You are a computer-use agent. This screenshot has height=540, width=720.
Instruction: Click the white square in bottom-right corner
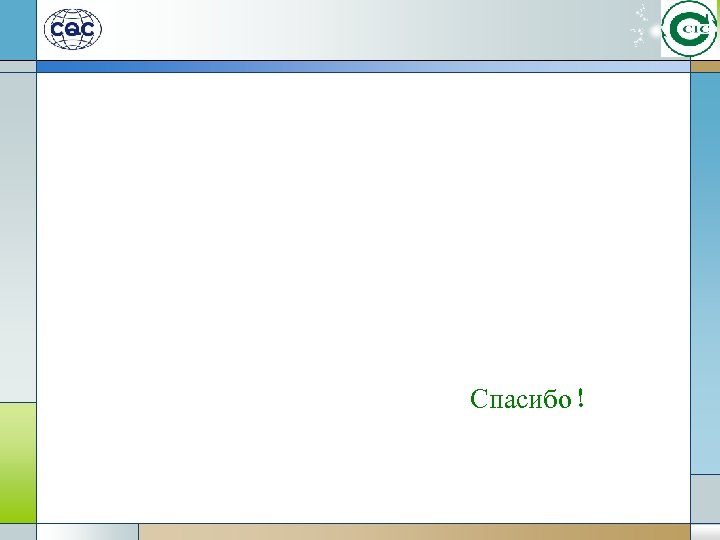[705, 532]
